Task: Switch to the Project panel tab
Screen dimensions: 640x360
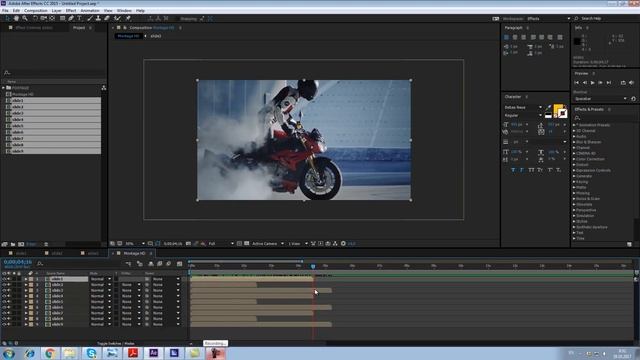Action: coord(79,28)
